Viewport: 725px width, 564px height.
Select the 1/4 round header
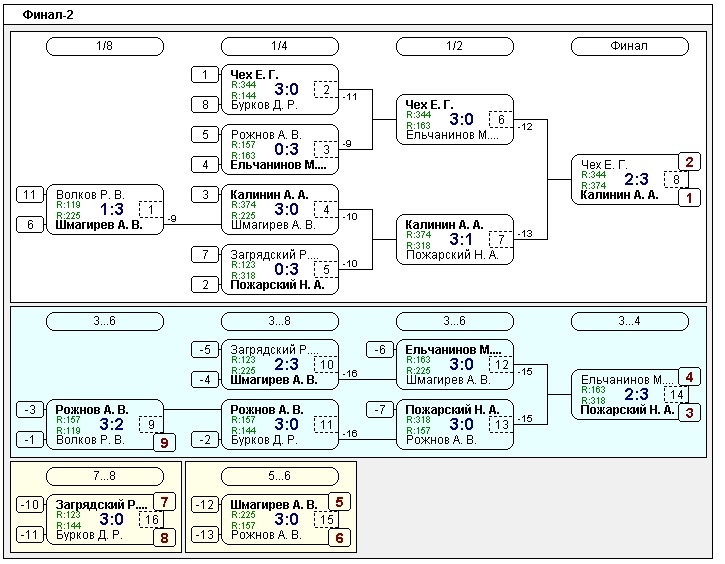pyautogui.click(x=279, y=46)
